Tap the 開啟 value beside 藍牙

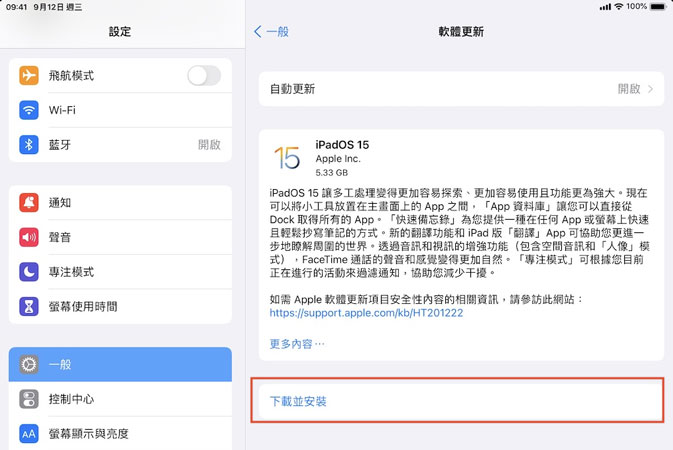[x=209, y=145]
